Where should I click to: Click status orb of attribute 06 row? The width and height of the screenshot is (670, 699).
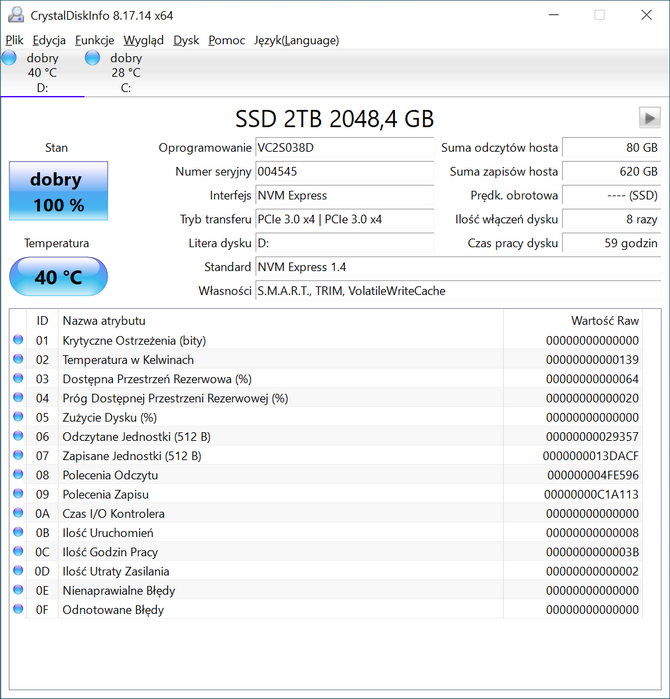coord(18,436)
